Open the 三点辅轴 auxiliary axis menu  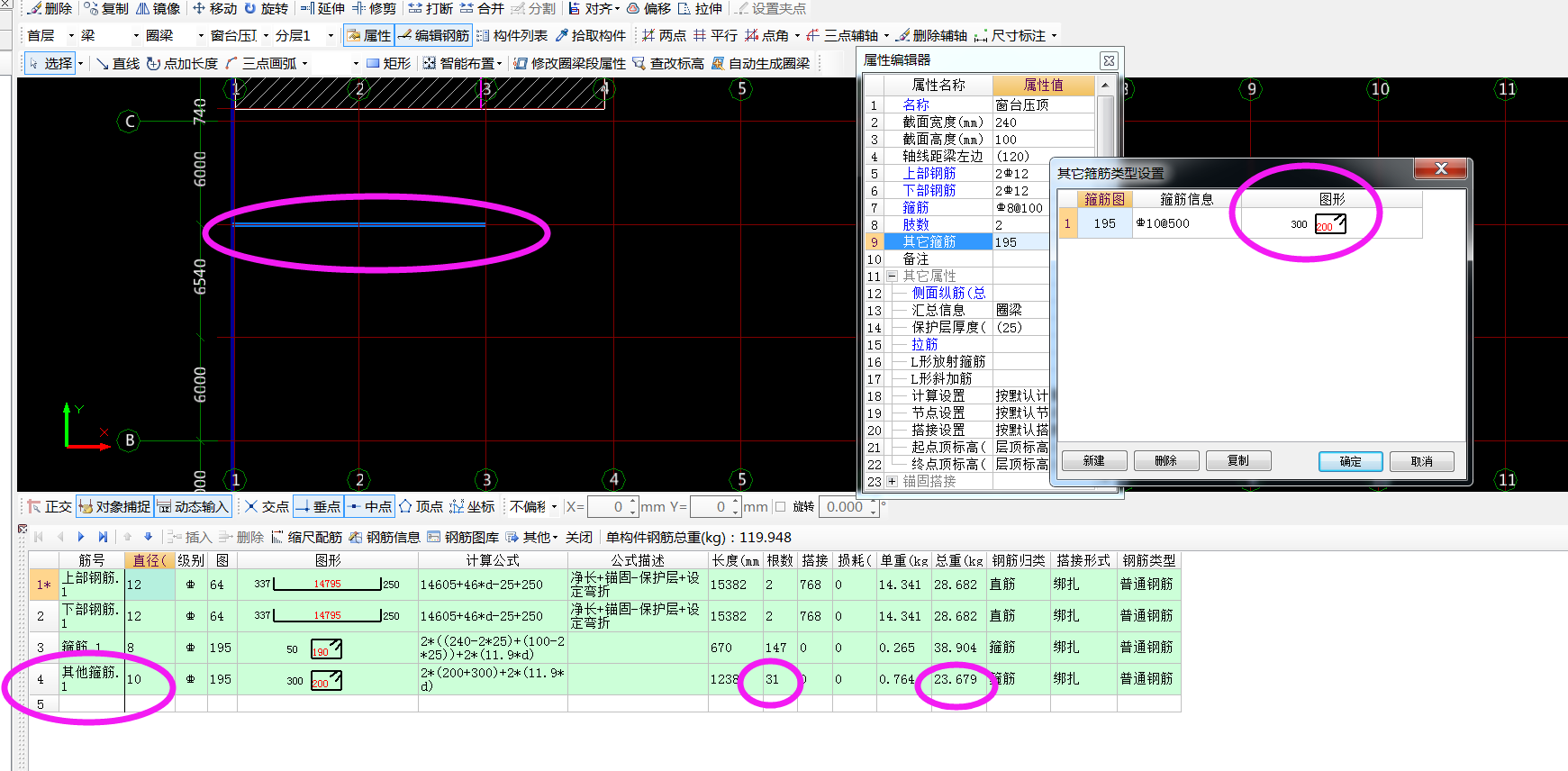pos(848,35)
